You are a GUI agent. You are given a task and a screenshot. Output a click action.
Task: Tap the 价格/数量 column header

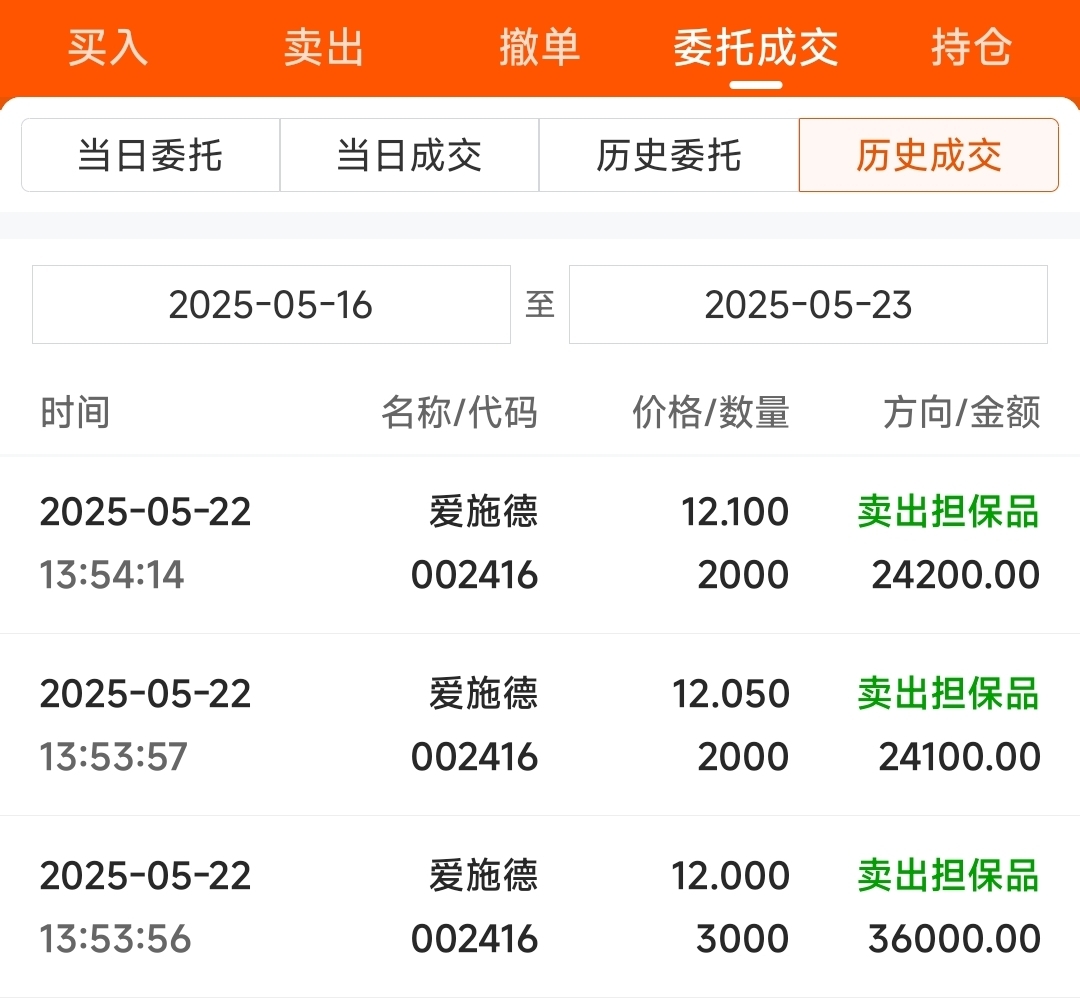click(x=711, y=412)
